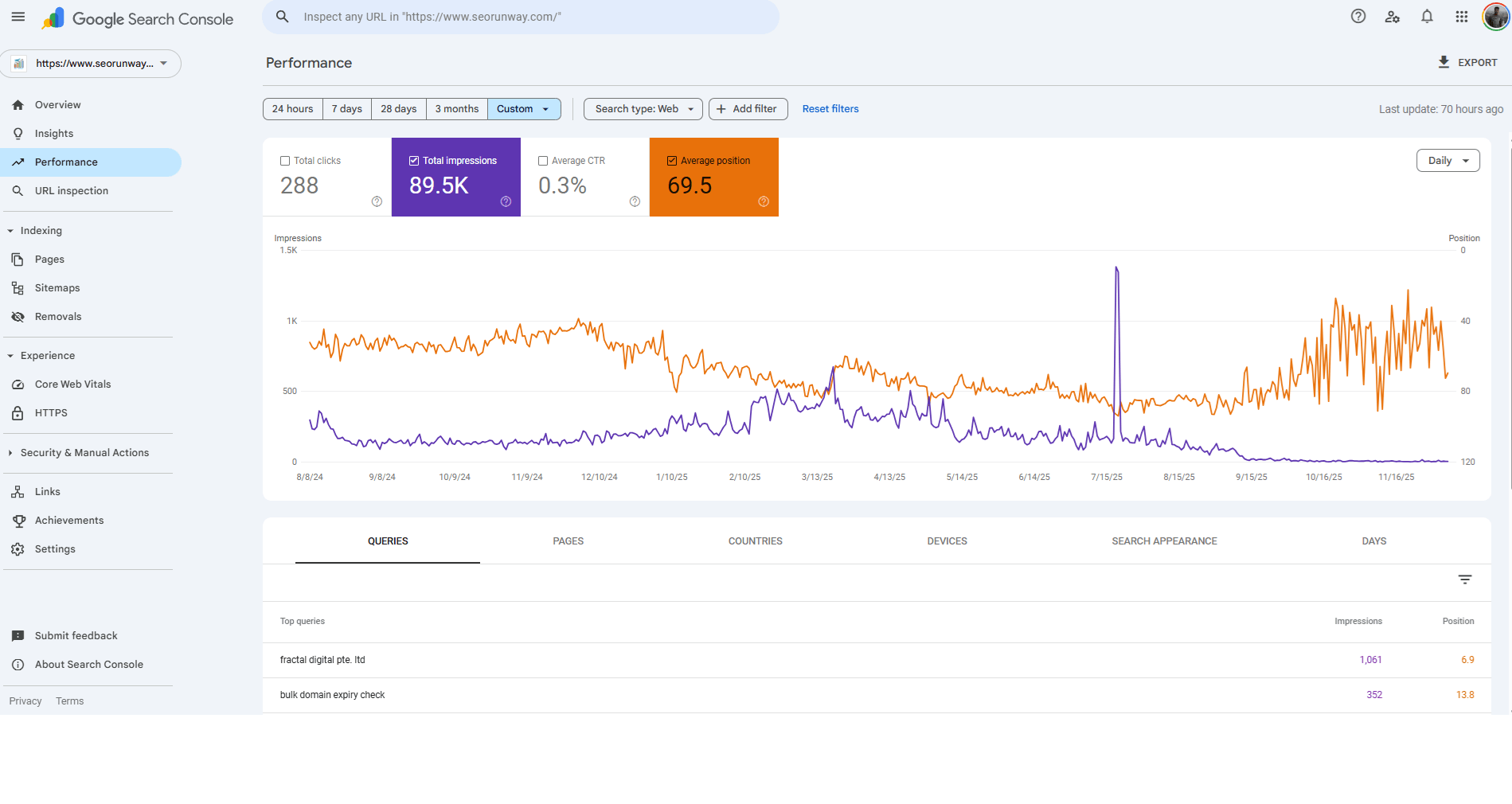Open the hamburger main menu
Image resolution: width=1512 pixels, height=804 pixels.
(x=18, y=17)
